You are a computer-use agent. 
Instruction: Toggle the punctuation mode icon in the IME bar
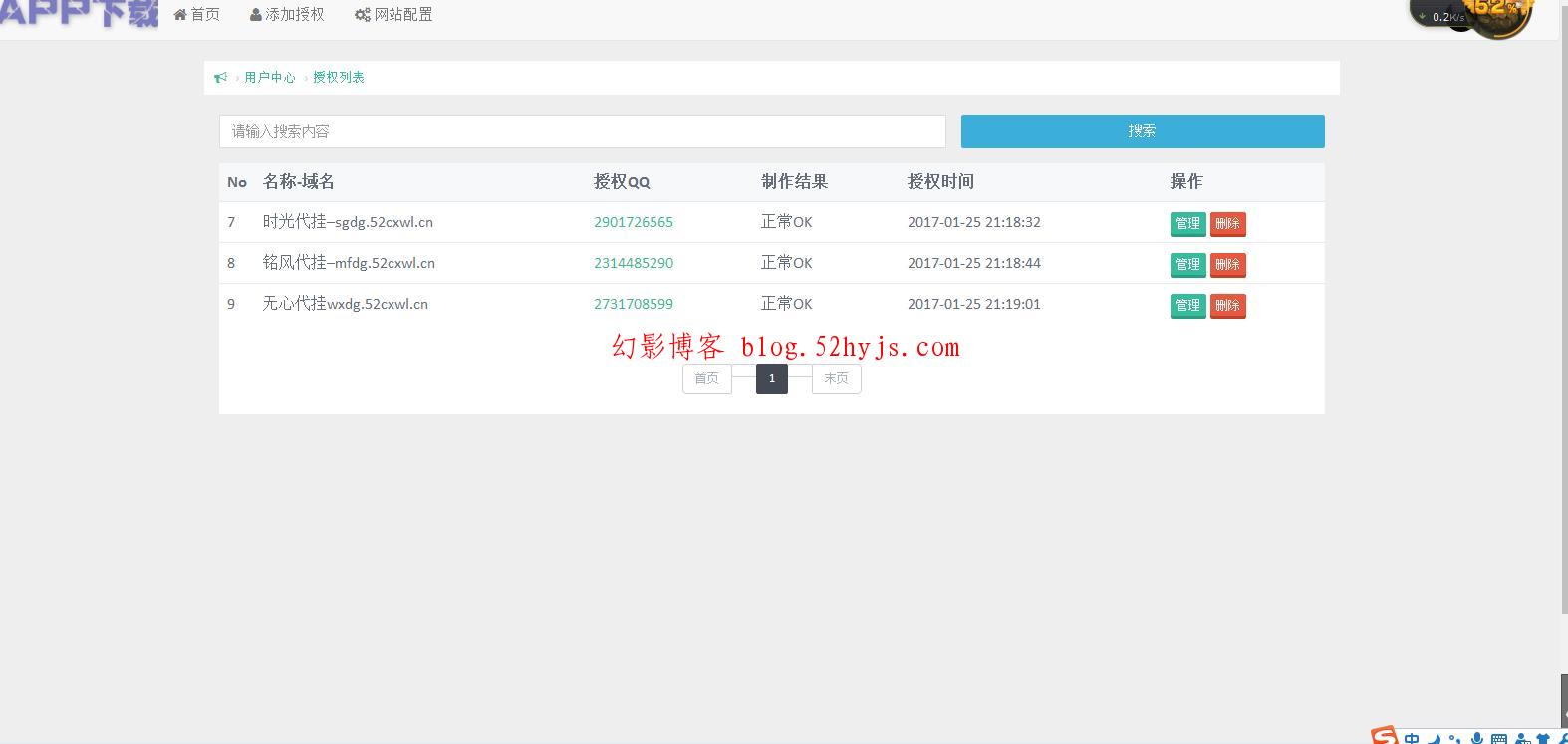1455,739
